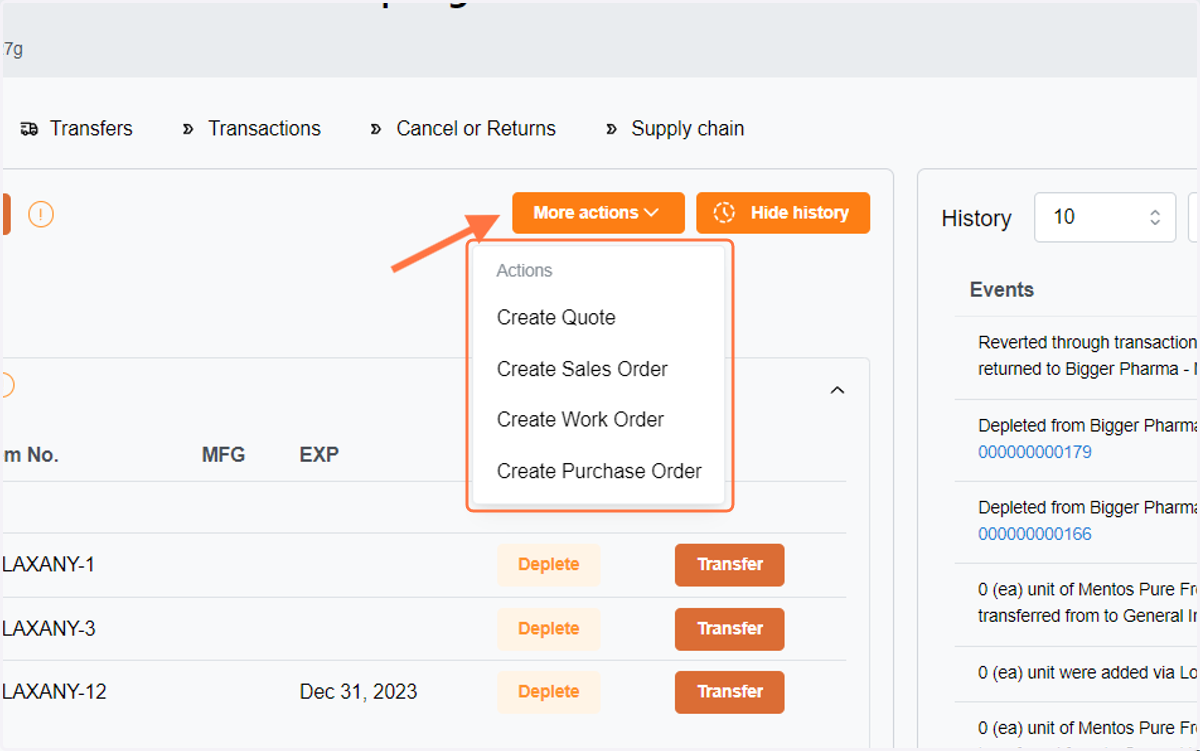Transfer the LAXANY-12 item

tap(730, 692)
